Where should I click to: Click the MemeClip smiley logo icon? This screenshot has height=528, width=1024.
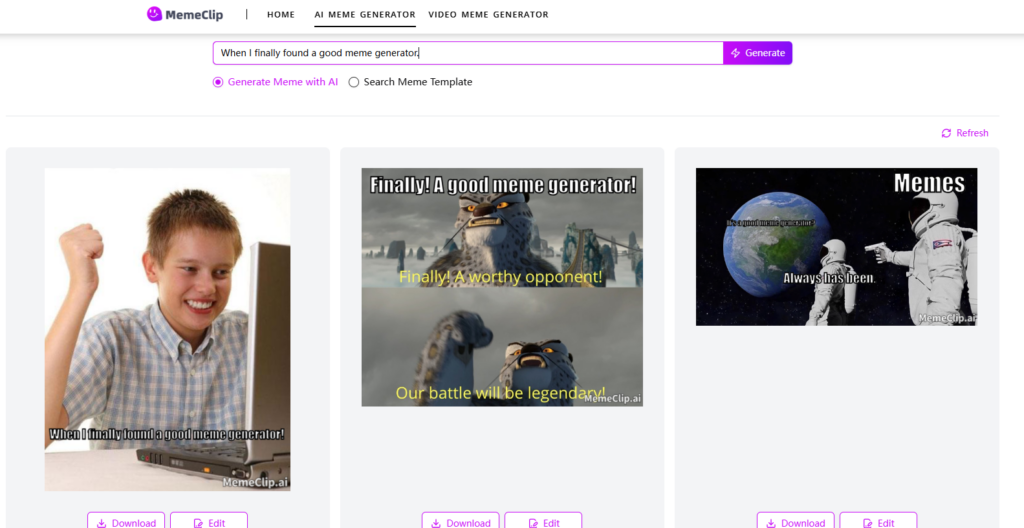pyautogui.click(x=154, y=14)
